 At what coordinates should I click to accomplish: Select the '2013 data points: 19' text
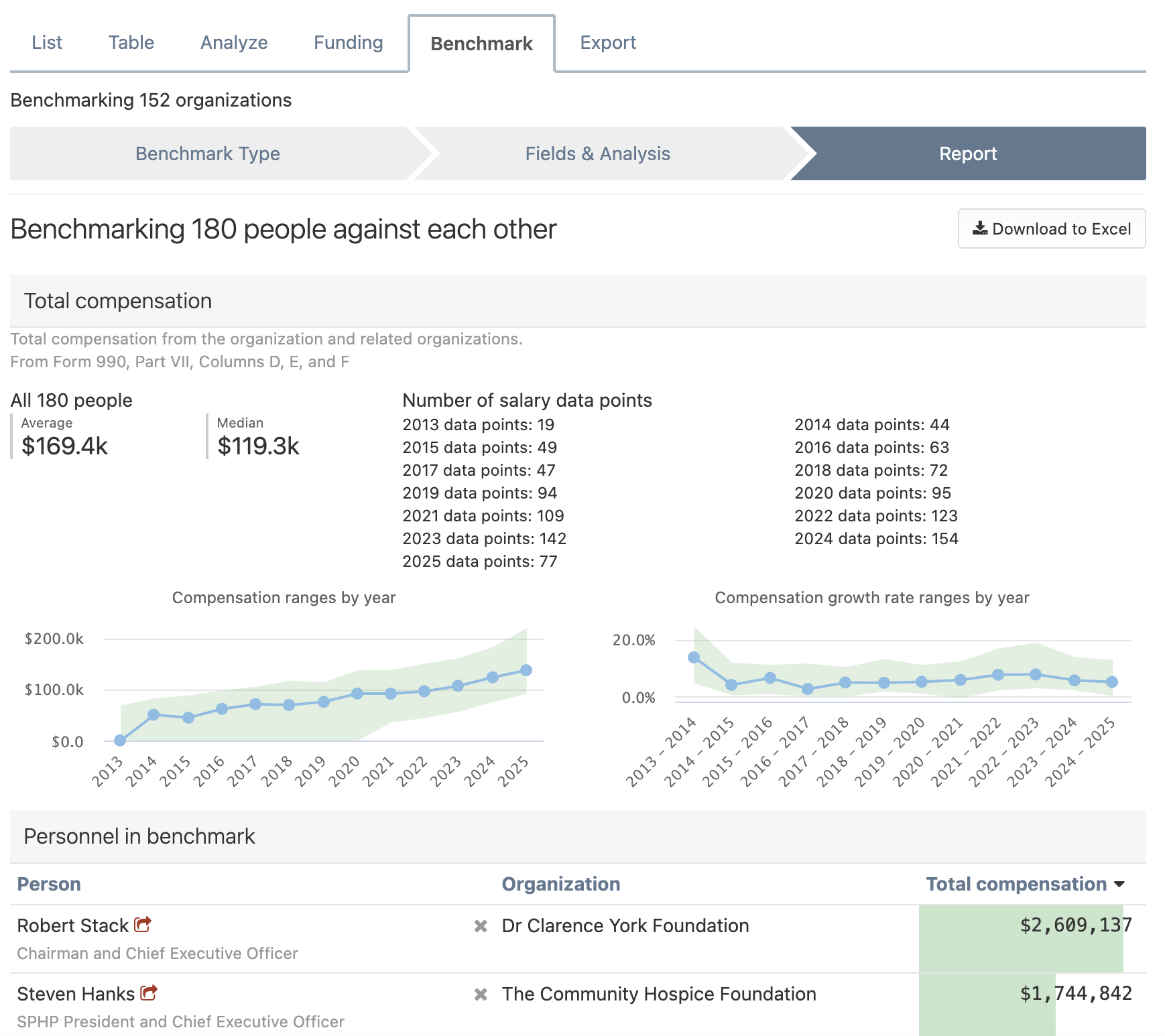(479, 425)
